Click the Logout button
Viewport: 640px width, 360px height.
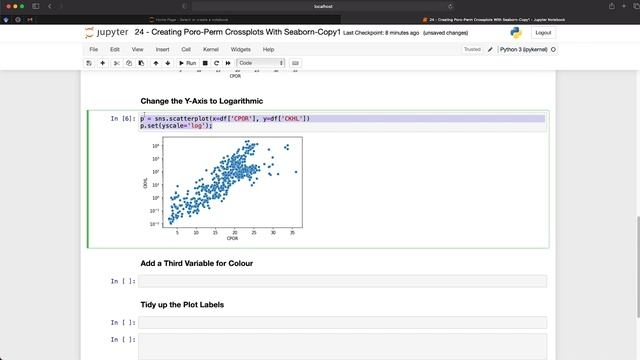coord(543,33)
